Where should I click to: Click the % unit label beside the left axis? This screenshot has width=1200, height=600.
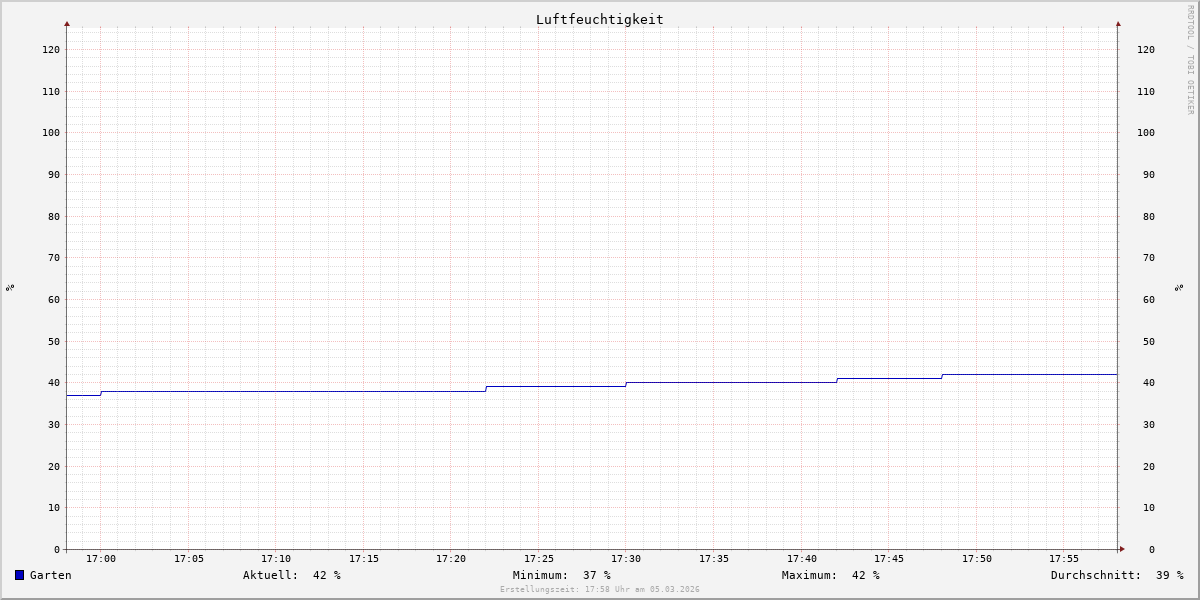click(10, 287)
